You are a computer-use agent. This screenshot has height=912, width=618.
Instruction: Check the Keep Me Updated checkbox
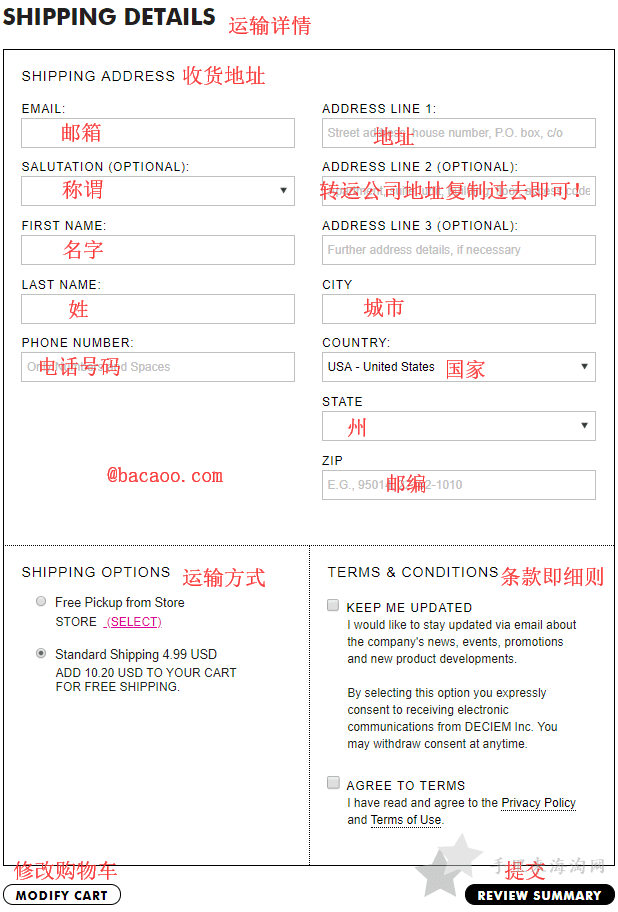333,605
